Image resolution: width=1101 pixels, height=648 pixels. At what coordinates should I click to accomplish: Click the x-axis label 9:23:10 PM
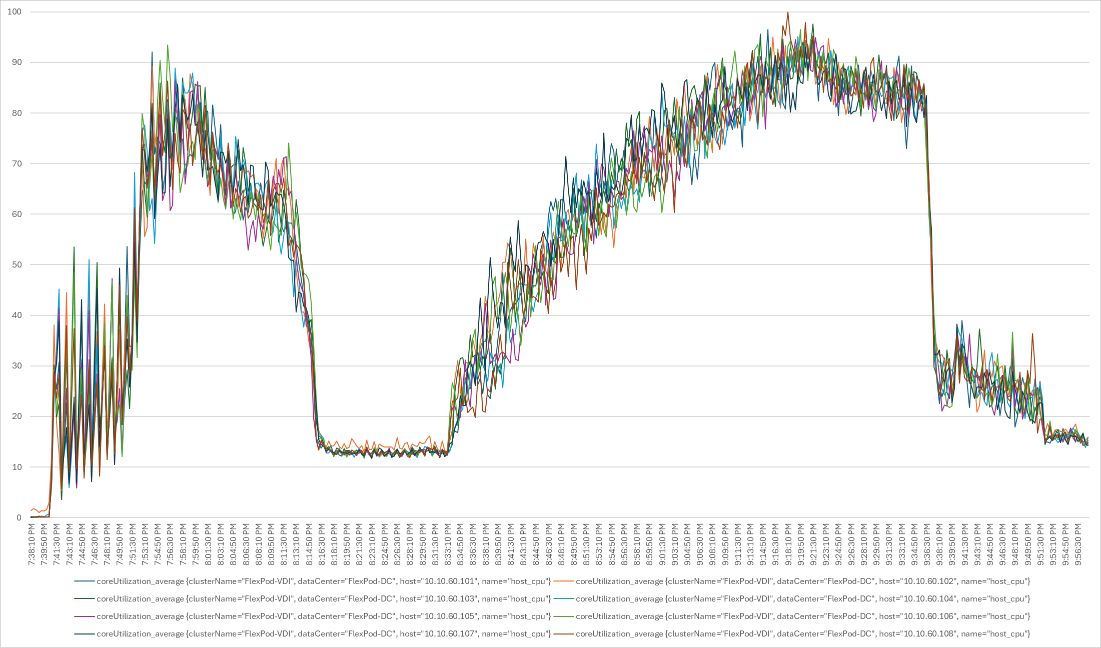[824, 542]
